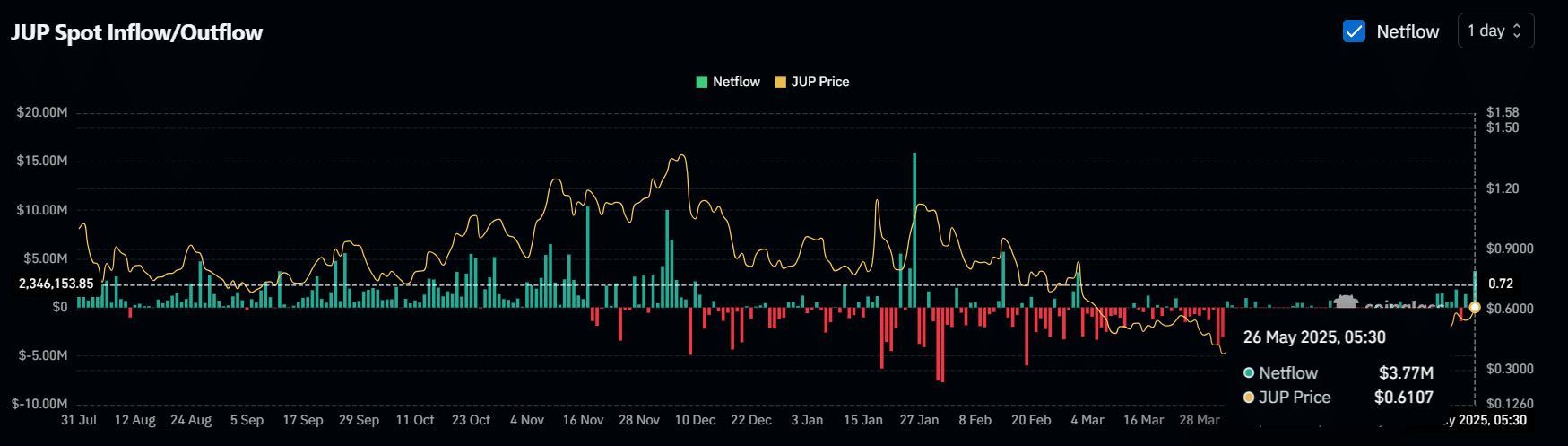Open the 1 day interval dropdown
This screenshot has width=1568, height=446.
1494,31
